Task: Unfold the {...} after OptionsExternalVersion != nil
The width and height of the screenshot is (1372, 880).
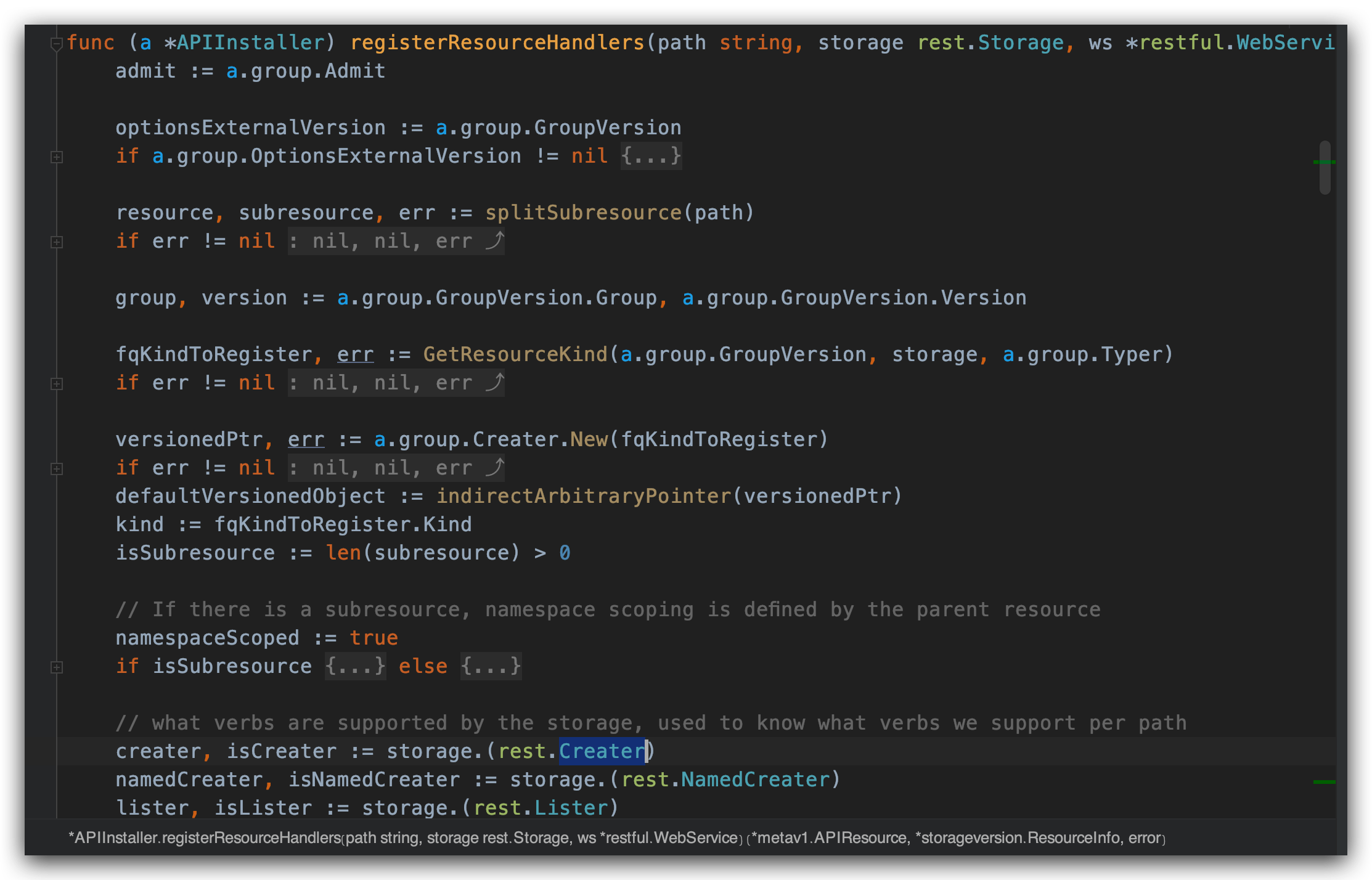Action: point(651,156)
